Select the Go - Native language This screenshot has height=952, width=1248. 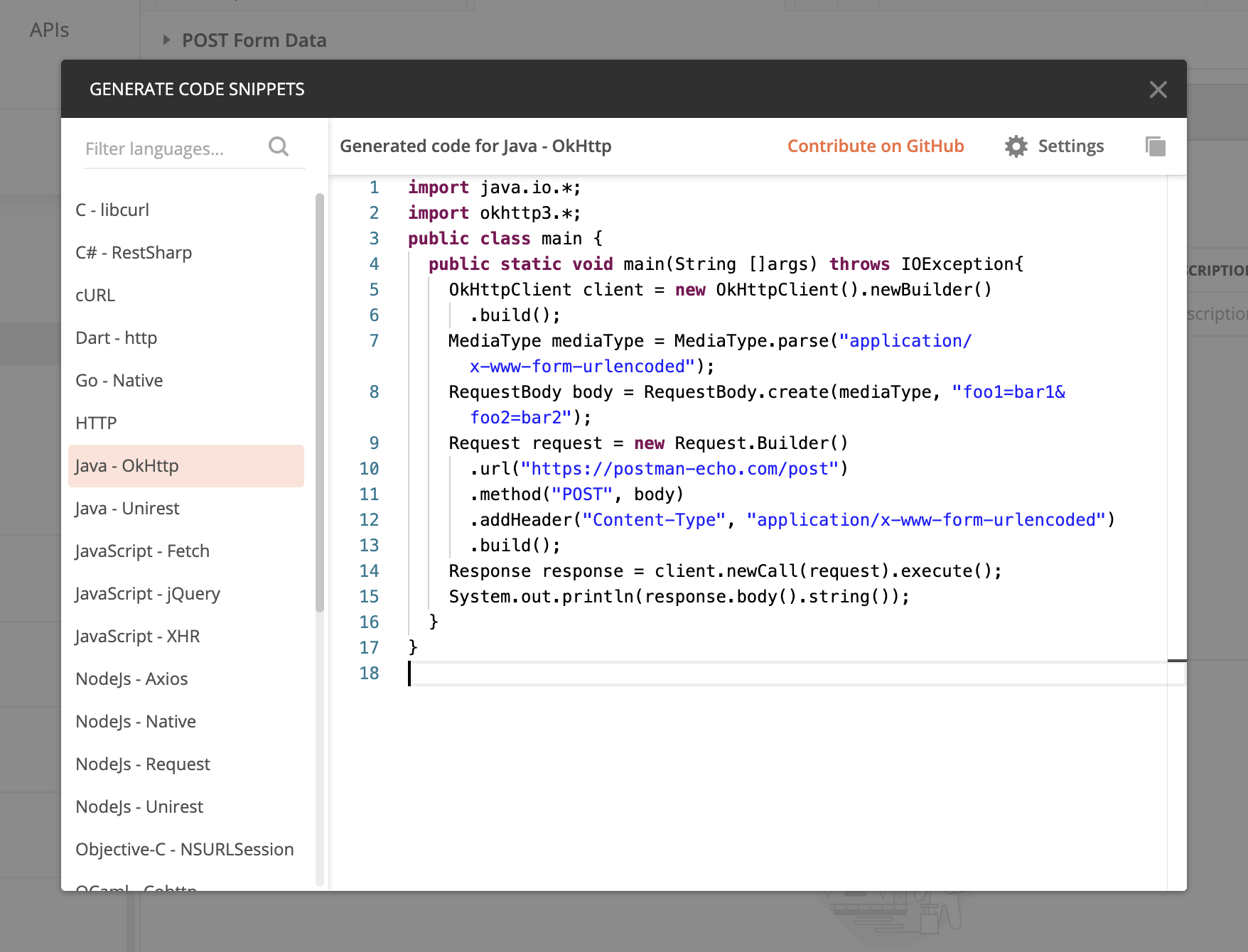pos(118,380)
